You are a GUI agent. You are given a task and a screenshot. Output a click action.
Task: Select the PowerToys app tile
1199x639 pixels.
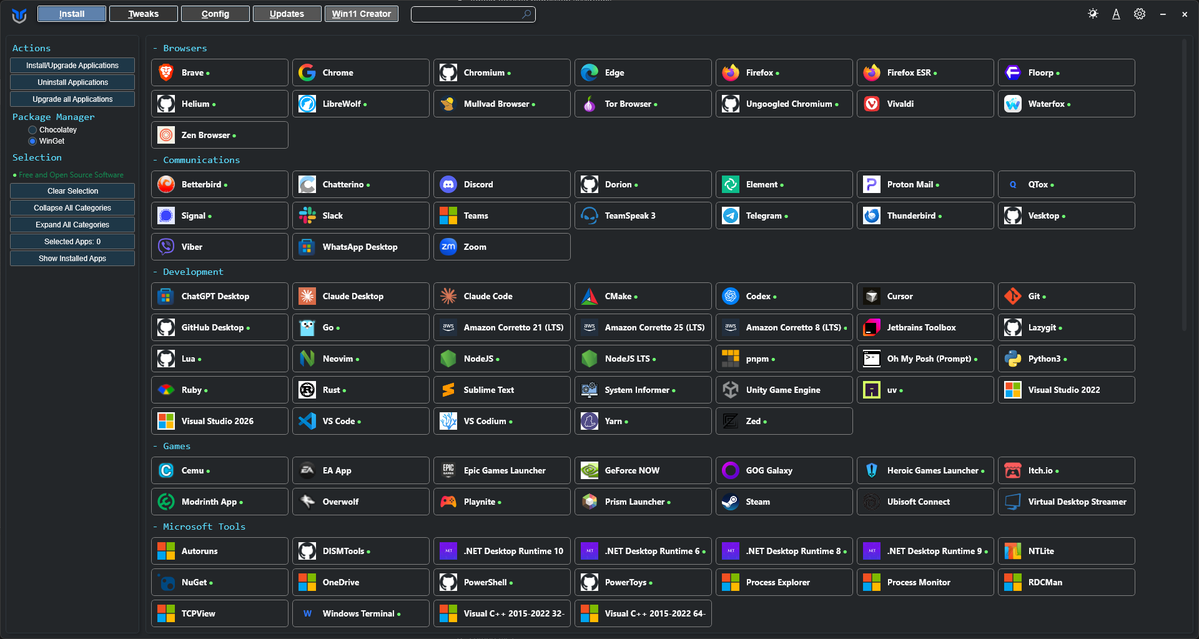(642, 582)
